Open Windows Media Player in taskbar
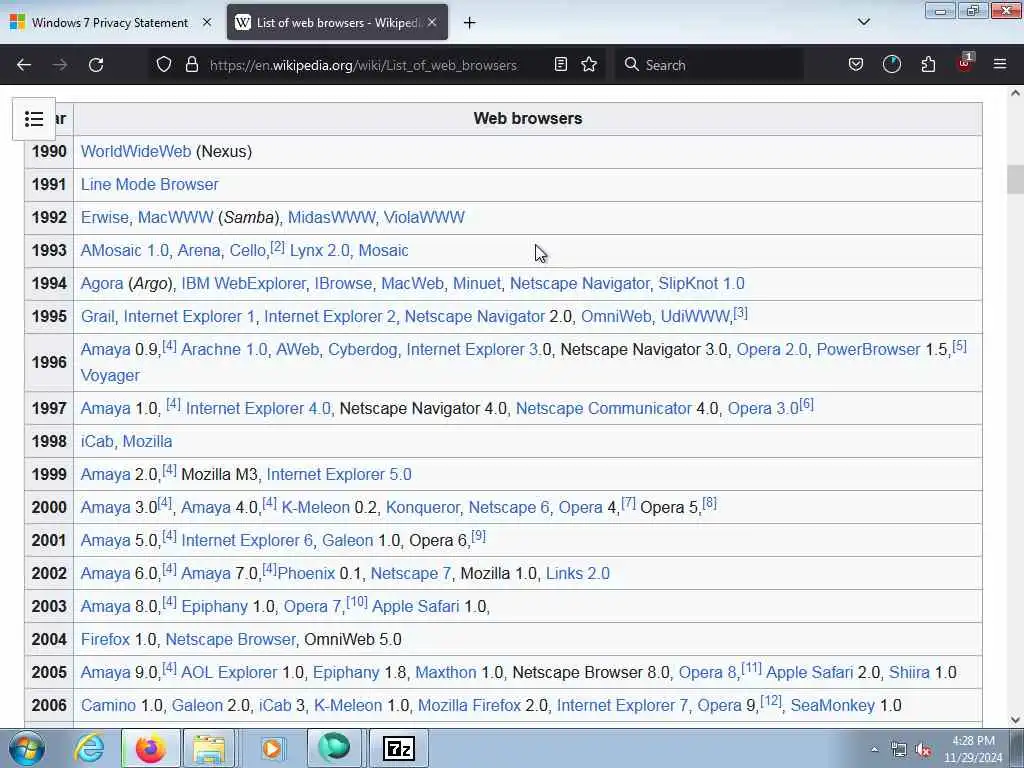 pos(272,748)
